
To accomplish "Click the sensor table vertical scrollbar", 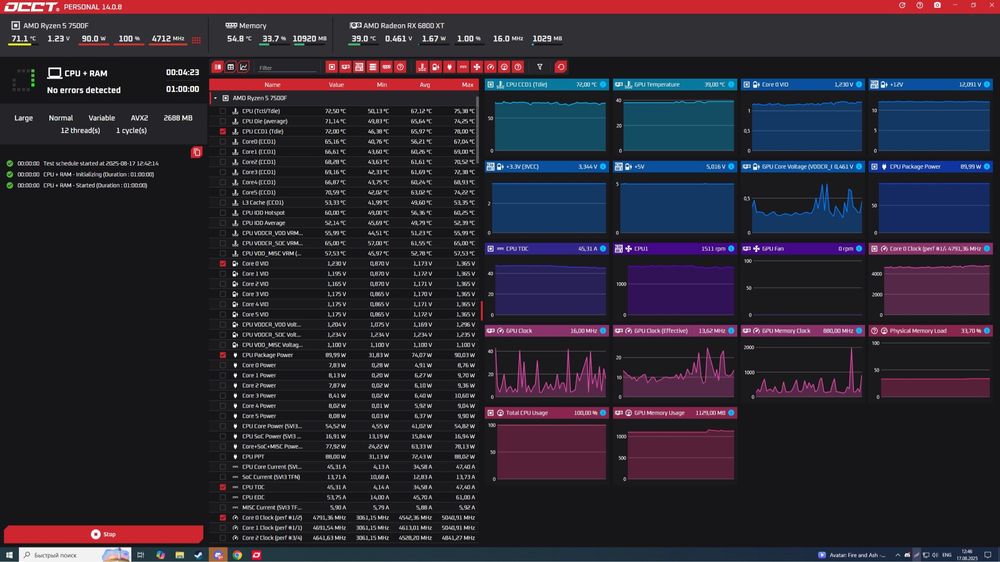I will [476, 129].
